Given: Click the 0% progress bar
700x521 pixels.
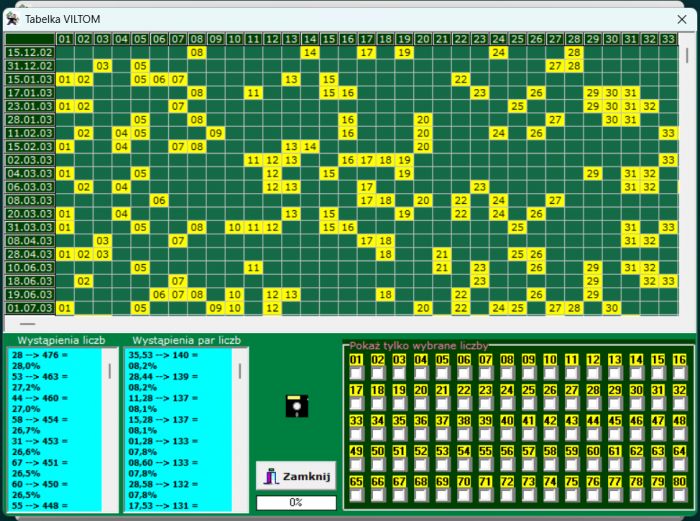Looking at the screenshot, I should point(296,502).
